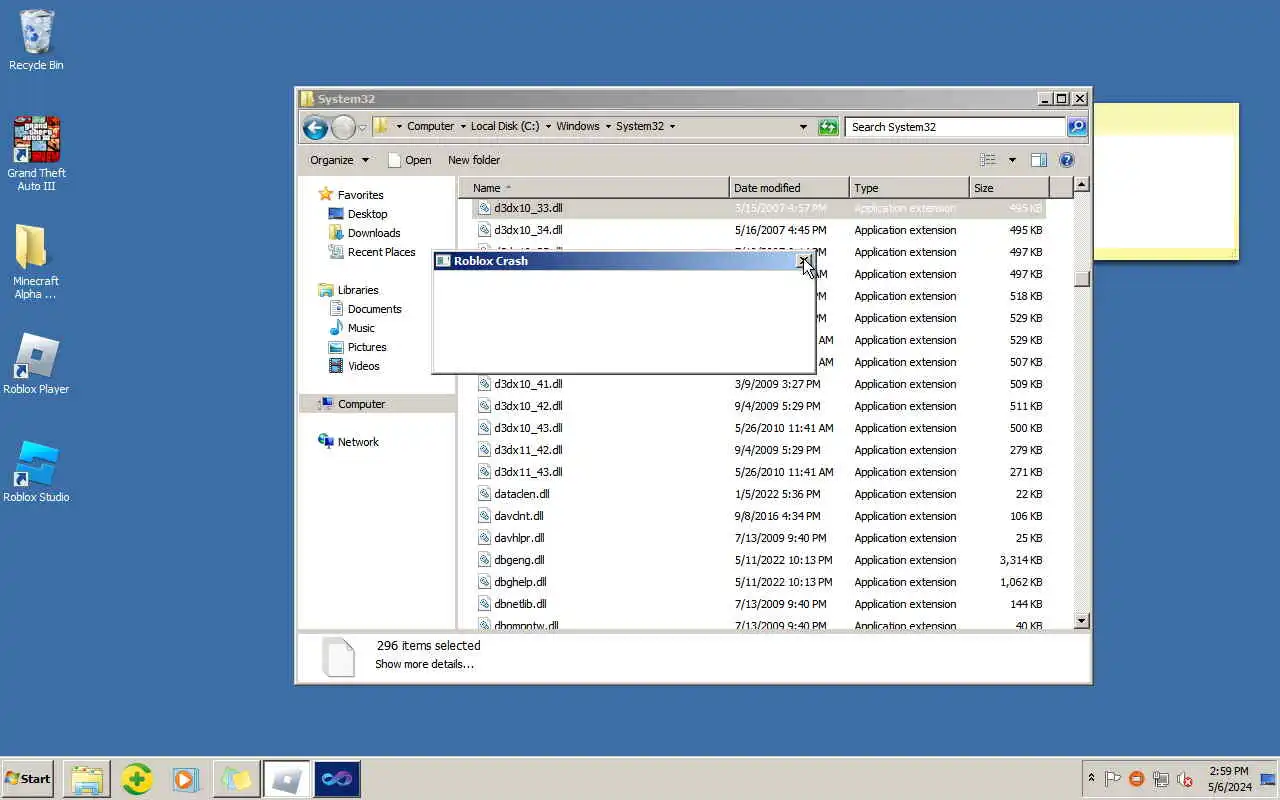Open the view options dropdown arrow
This screenshot has height=800, width=1280.
[x=1011, y=160]
